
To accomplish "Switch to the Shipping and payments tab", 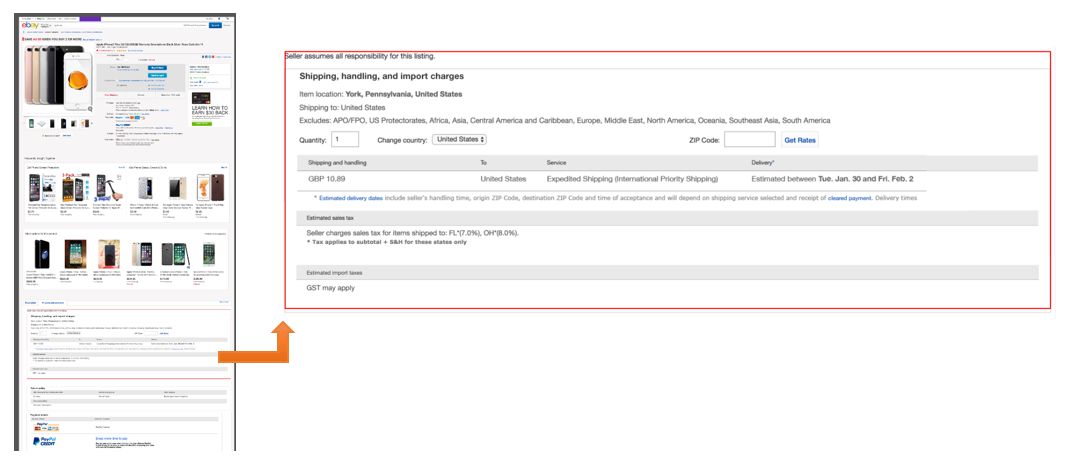I will coord(53,302).
